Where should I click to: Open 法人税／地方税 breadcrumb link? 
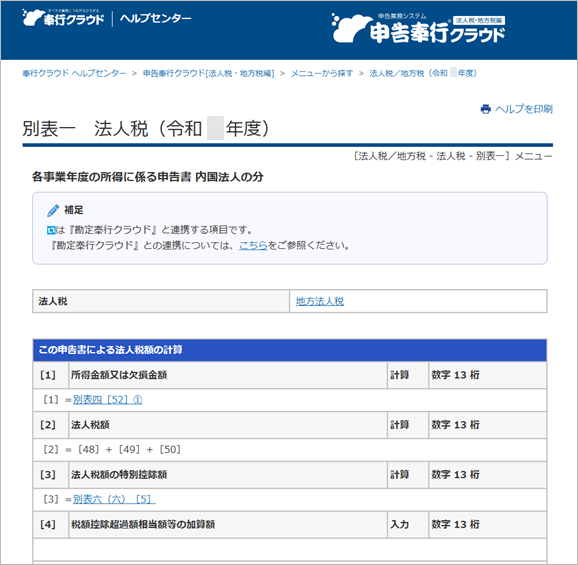point(423,73)
